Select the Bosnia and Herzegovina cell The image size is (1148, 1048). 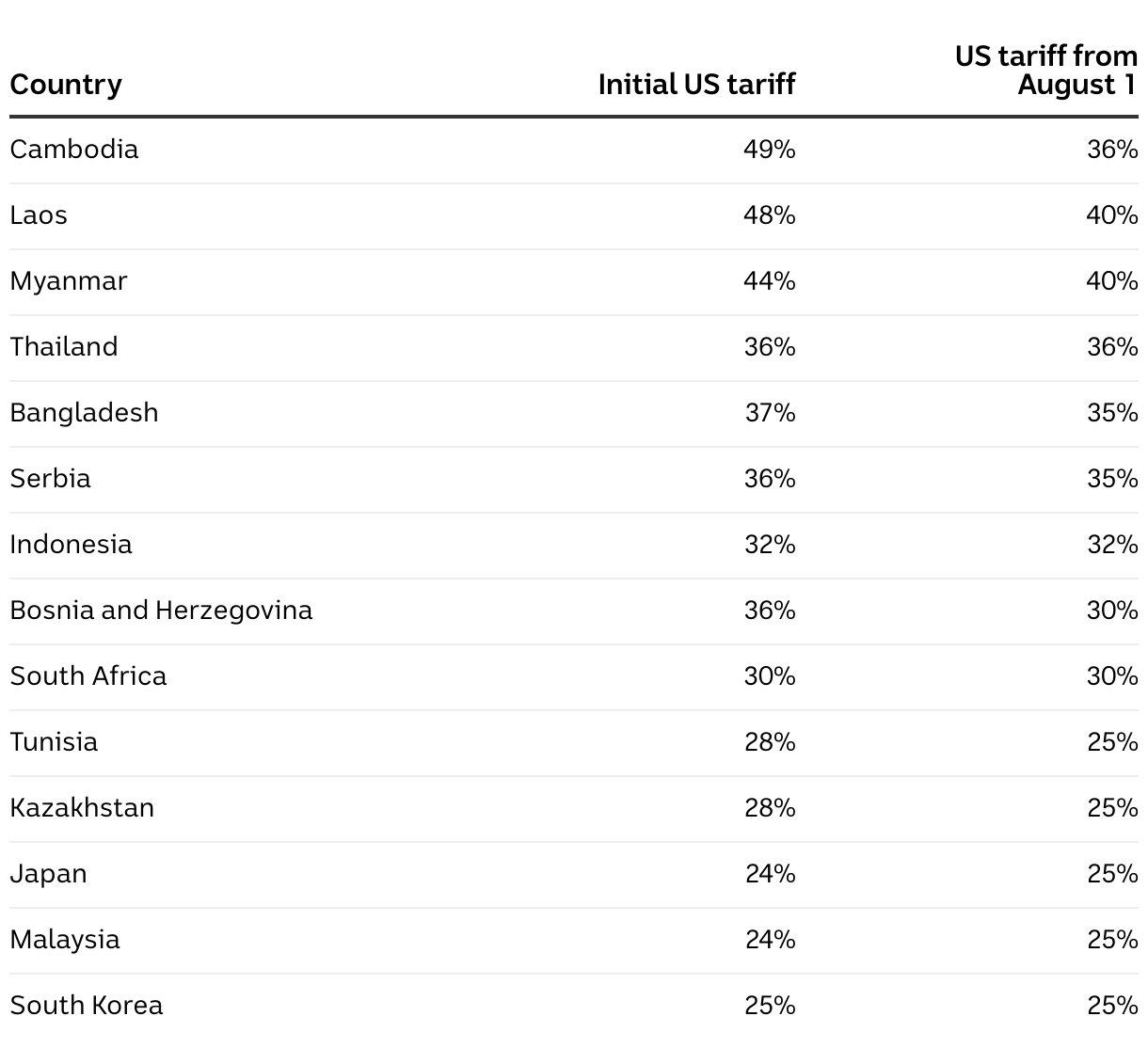point(161,611)
